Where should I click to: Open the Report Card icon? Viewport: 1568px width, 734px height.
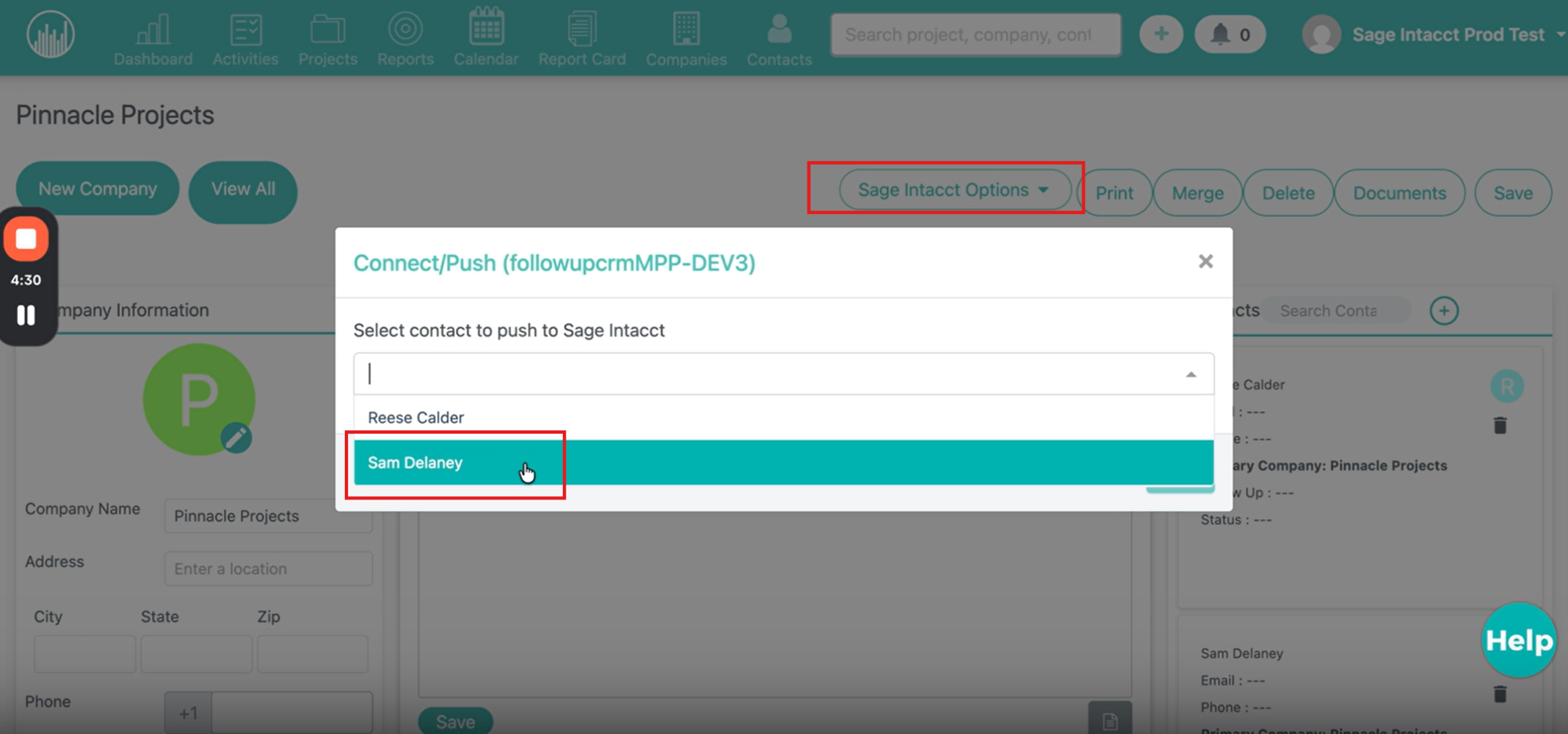coord(582,30)
